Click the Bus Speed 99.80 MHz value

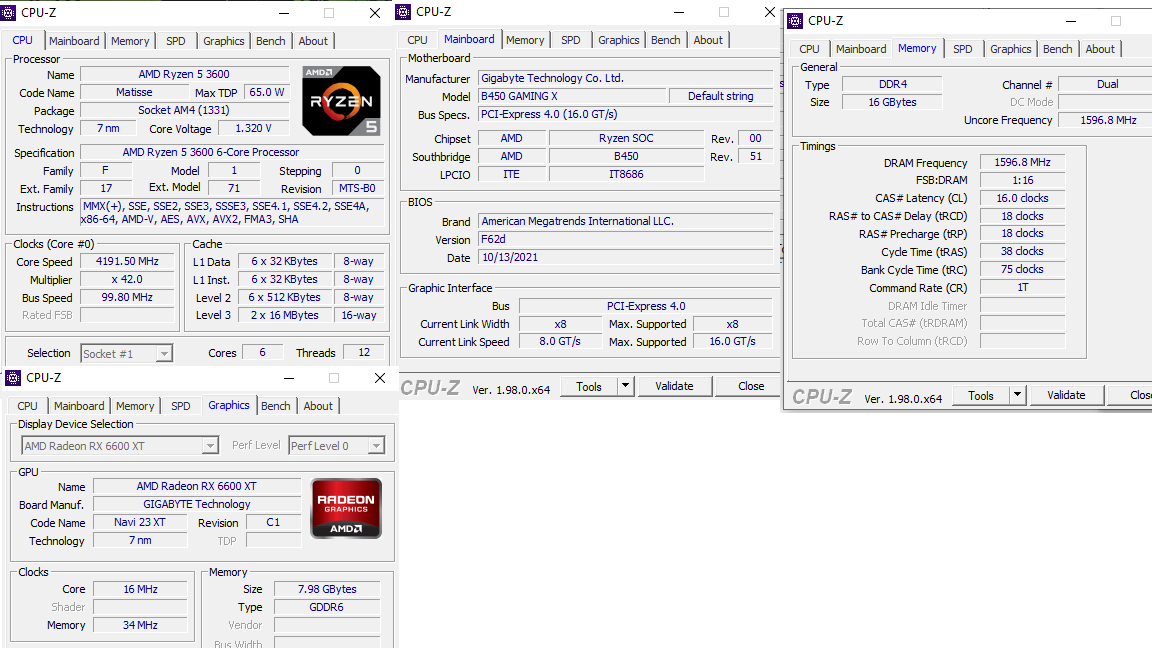[127, 298]
